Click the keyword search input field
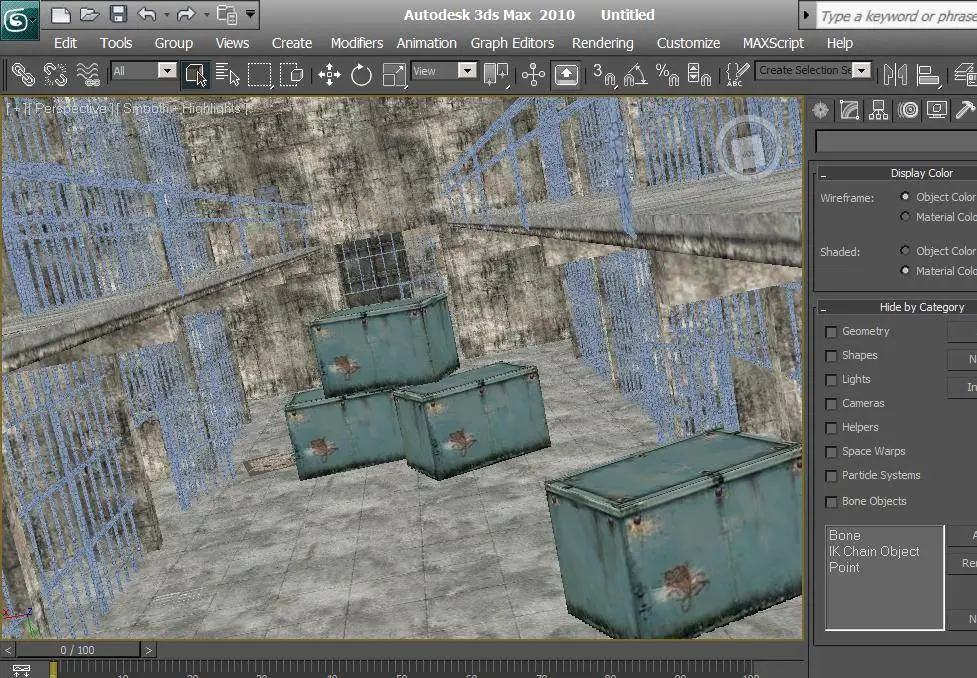977x678 pixels. (896, 16)
